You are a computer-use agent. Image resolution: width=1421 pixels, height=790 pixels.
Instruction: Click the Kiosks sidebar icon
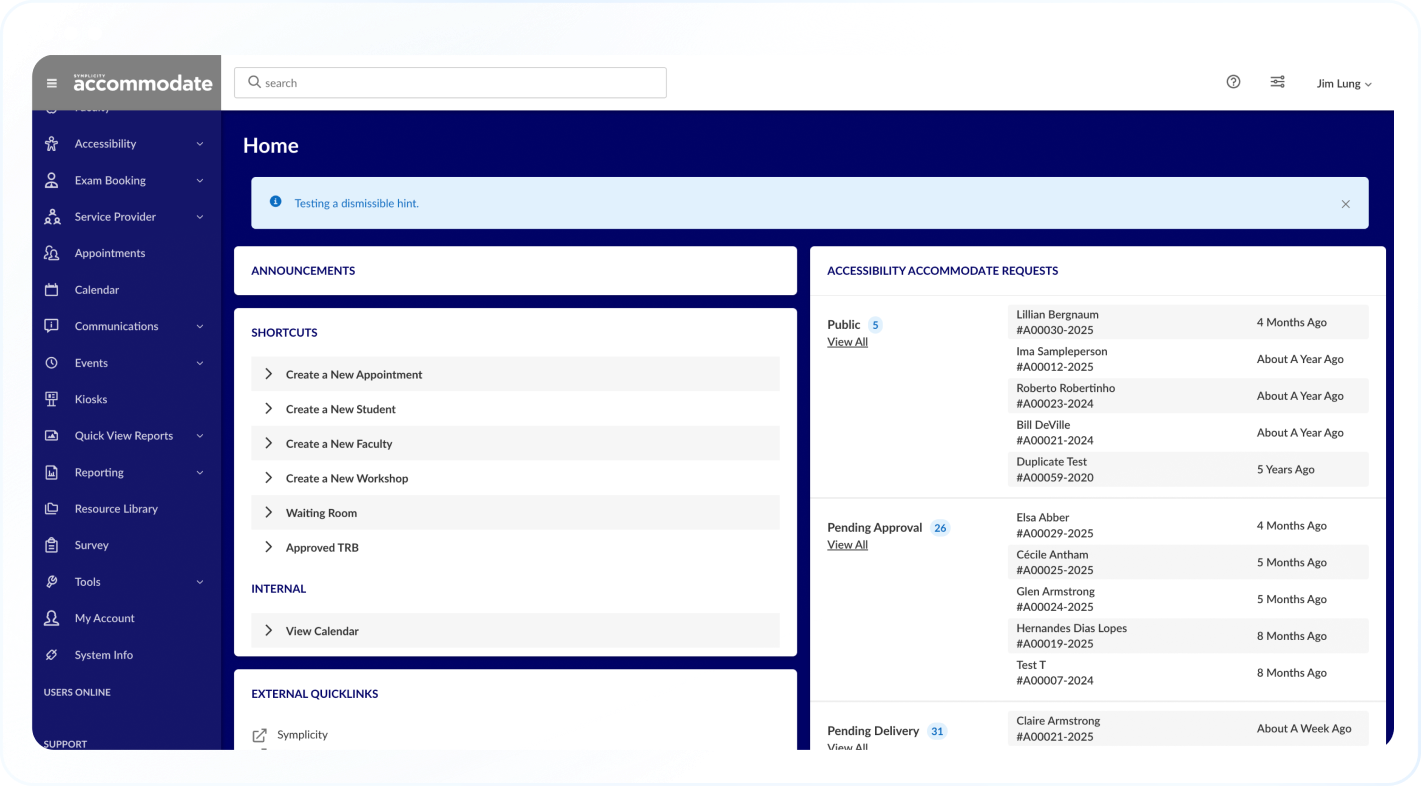(x=52, y=399)
